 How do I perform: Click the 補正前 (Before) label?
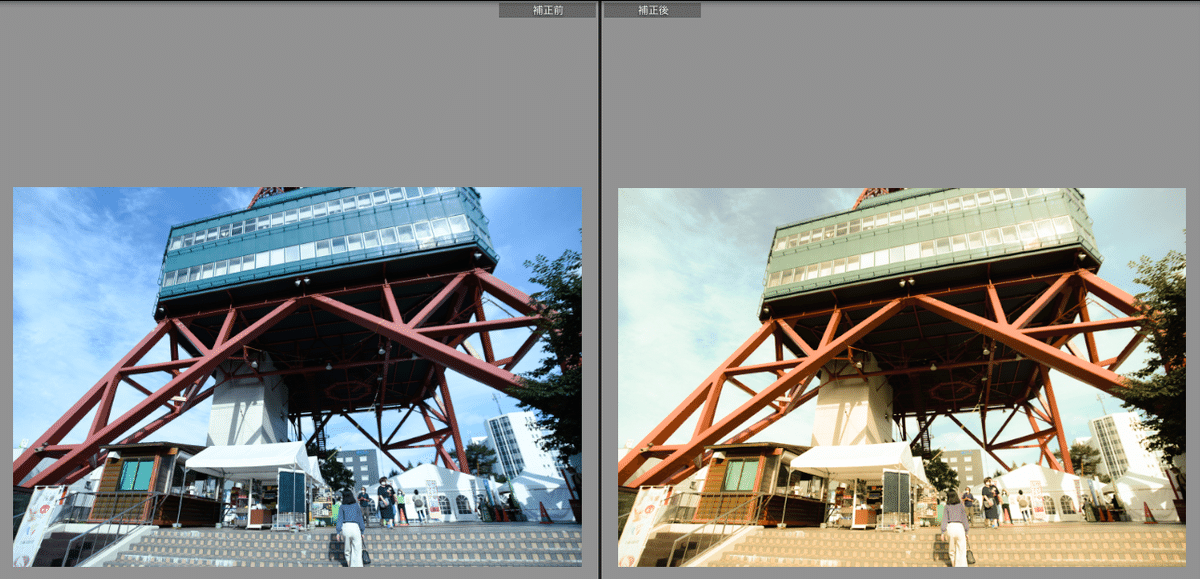(547, 10)
